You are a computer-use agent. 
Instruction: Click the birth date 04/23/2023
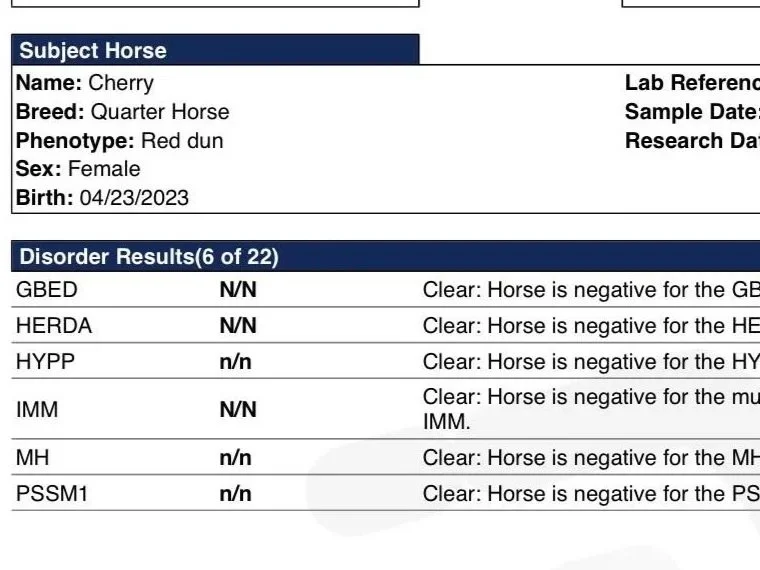134,198
